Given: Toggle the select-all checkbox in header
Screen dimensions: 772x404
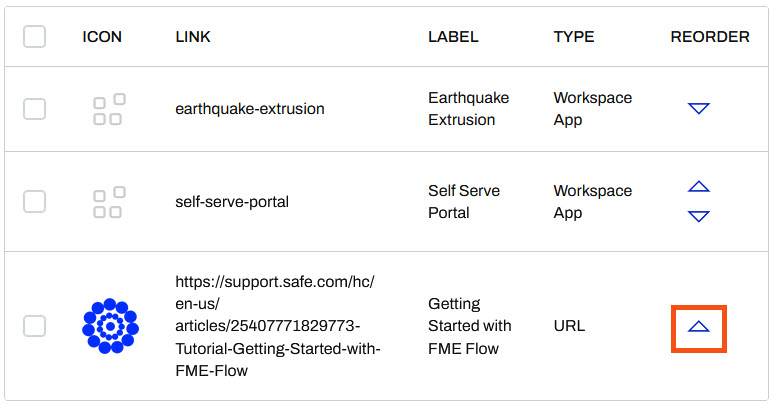Looking at the screenshot, I should click(34, 37).
